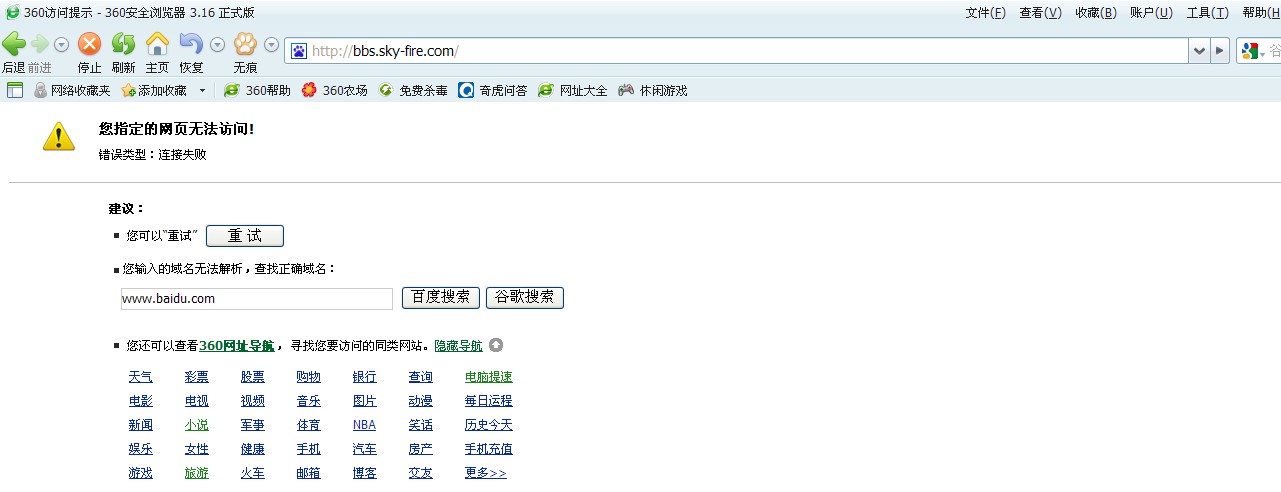Click the 重试 retry button
This screenshot has height=492, width=1281.
tap(245, 236)
